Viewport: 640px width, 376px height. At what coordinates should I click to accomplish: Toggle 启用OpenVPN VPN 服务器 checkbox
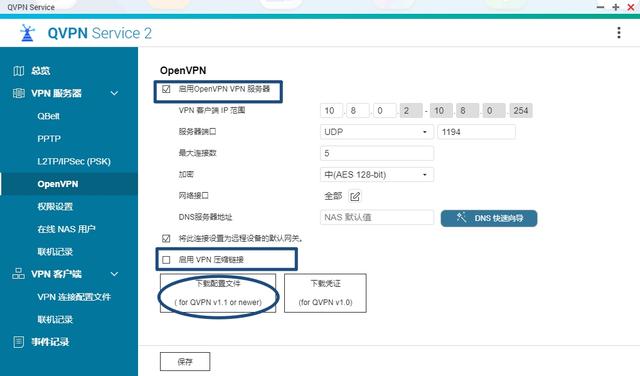(166, 89)
